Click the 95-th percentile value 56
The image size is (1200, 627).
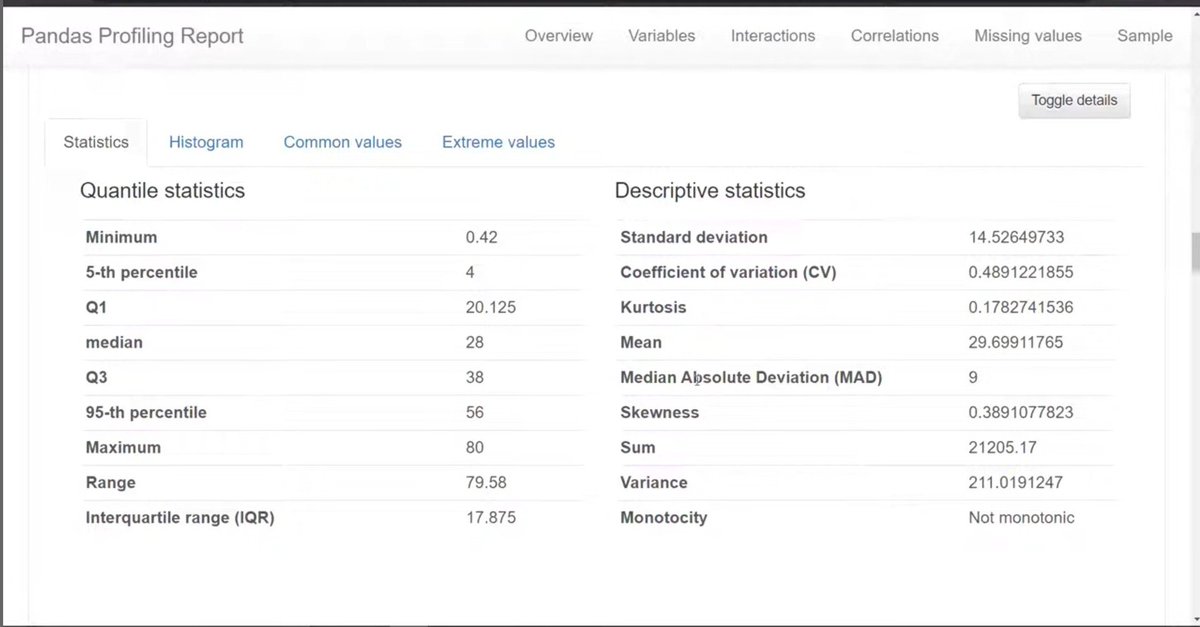tap(474, 412)
